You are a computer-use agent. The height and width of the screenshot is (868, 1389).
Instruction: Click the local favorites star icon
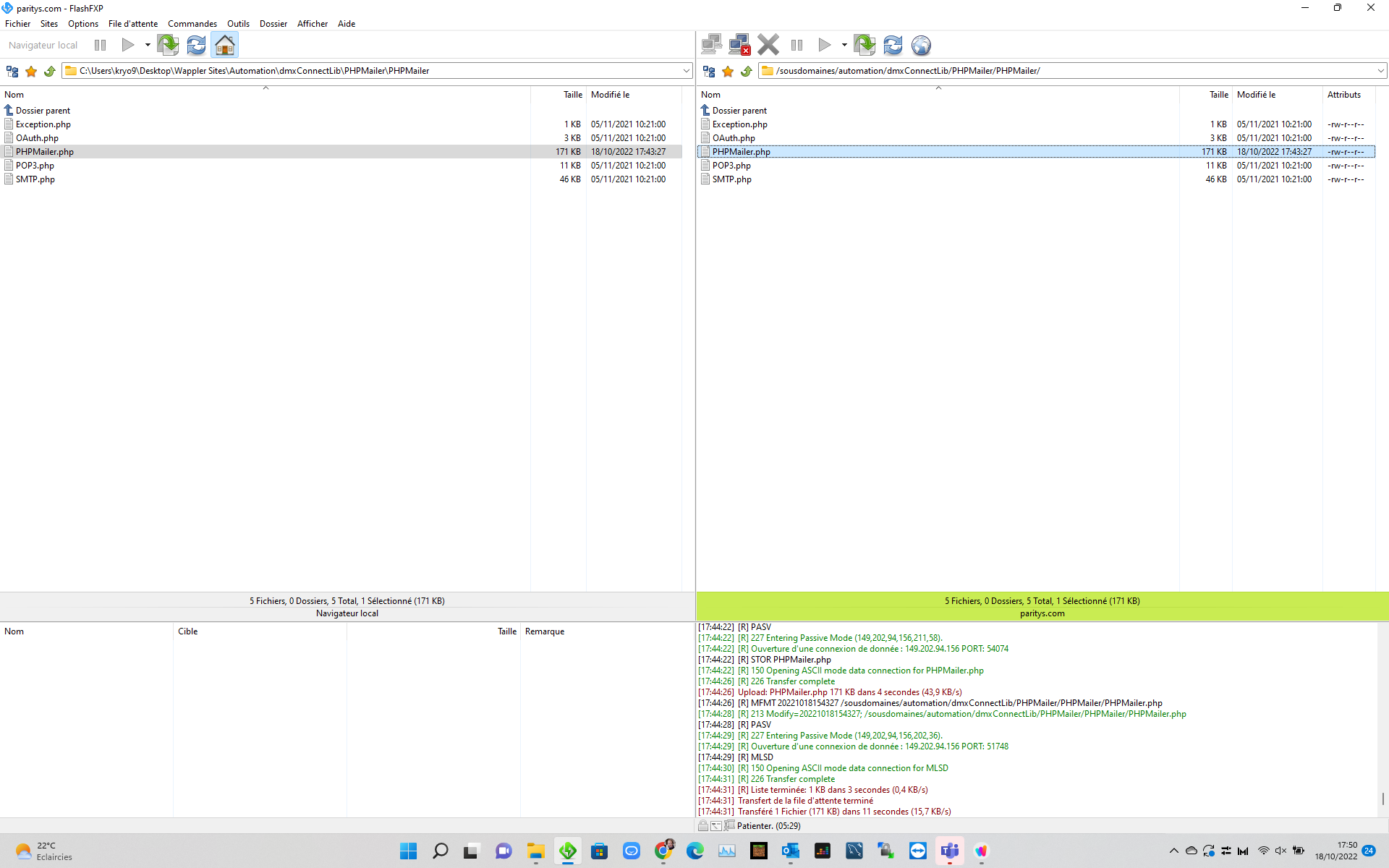tap(31, 71)
